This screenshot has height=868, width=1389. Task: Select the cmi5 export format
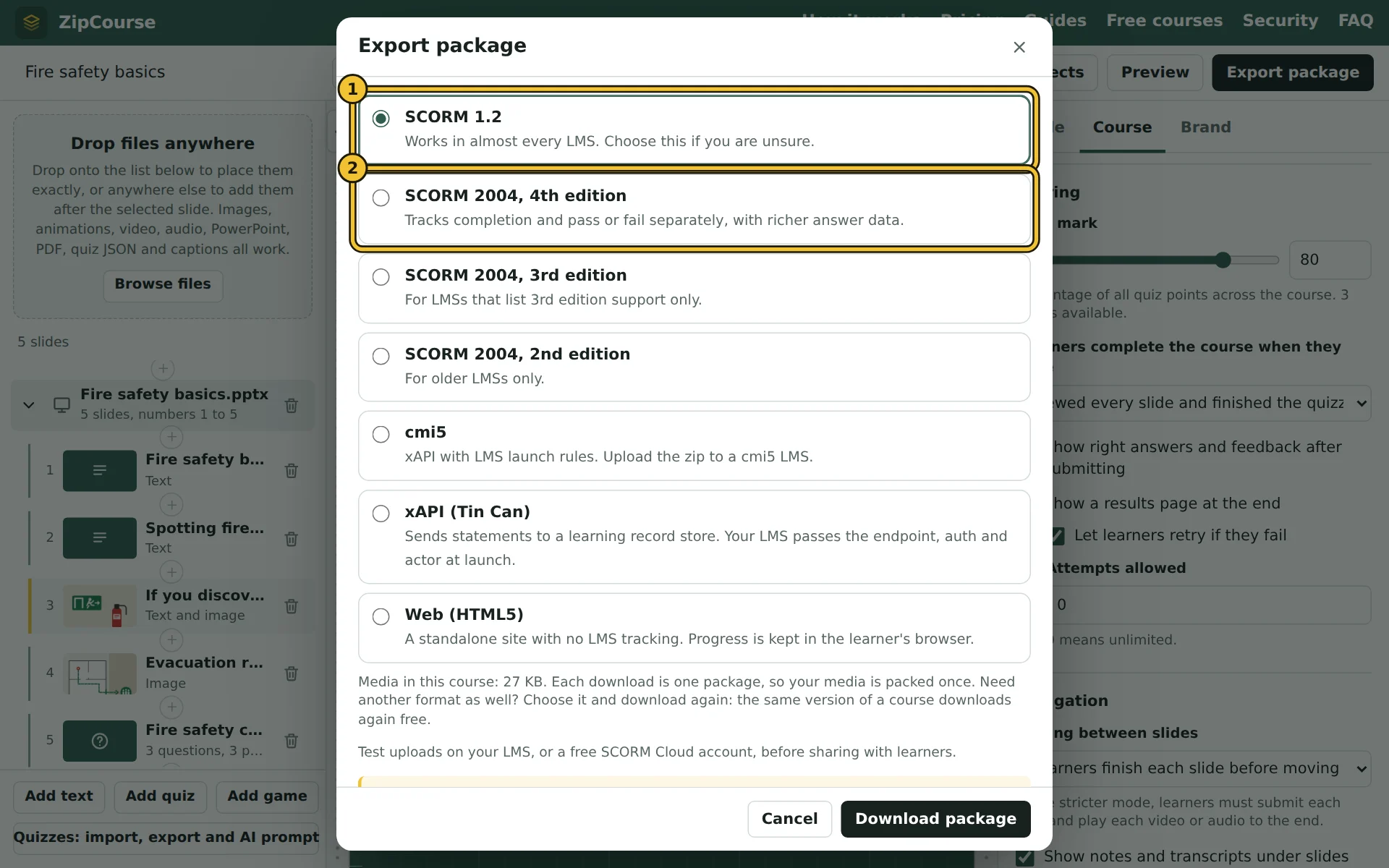point(694,446)
